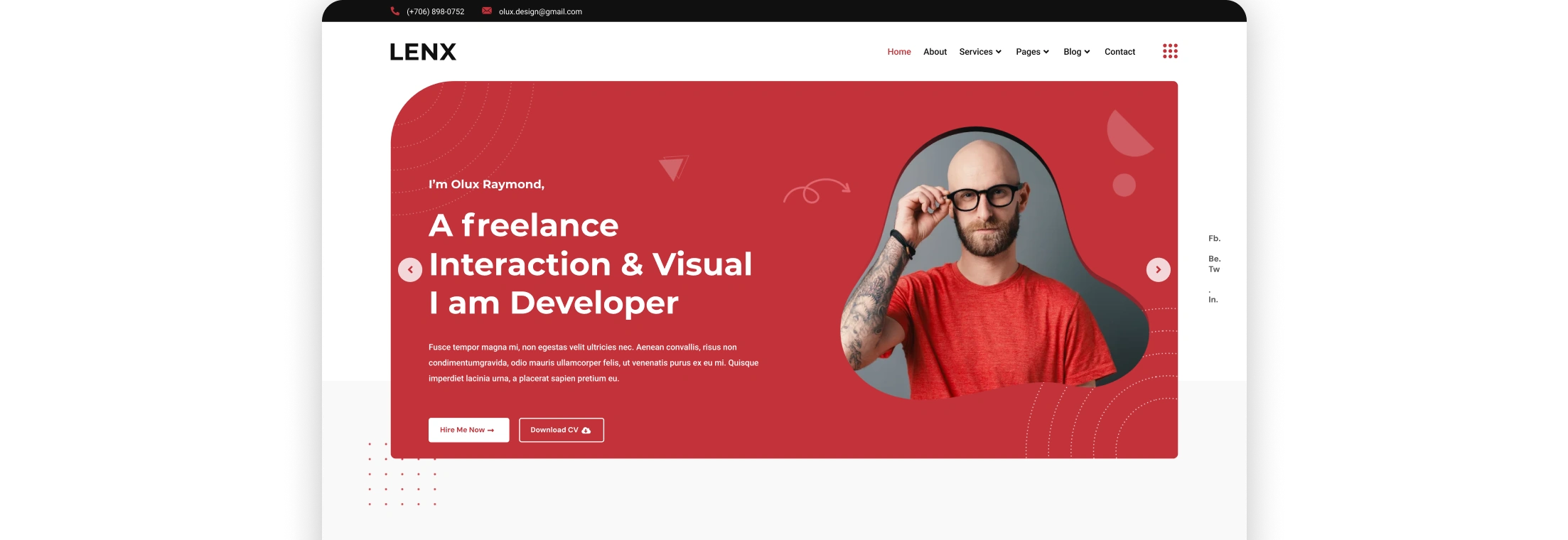The image size is (1568, 540).
Task: Click the portrait photo of Olux Raymond
Action: pyautogui.click(x=988, y=270)
